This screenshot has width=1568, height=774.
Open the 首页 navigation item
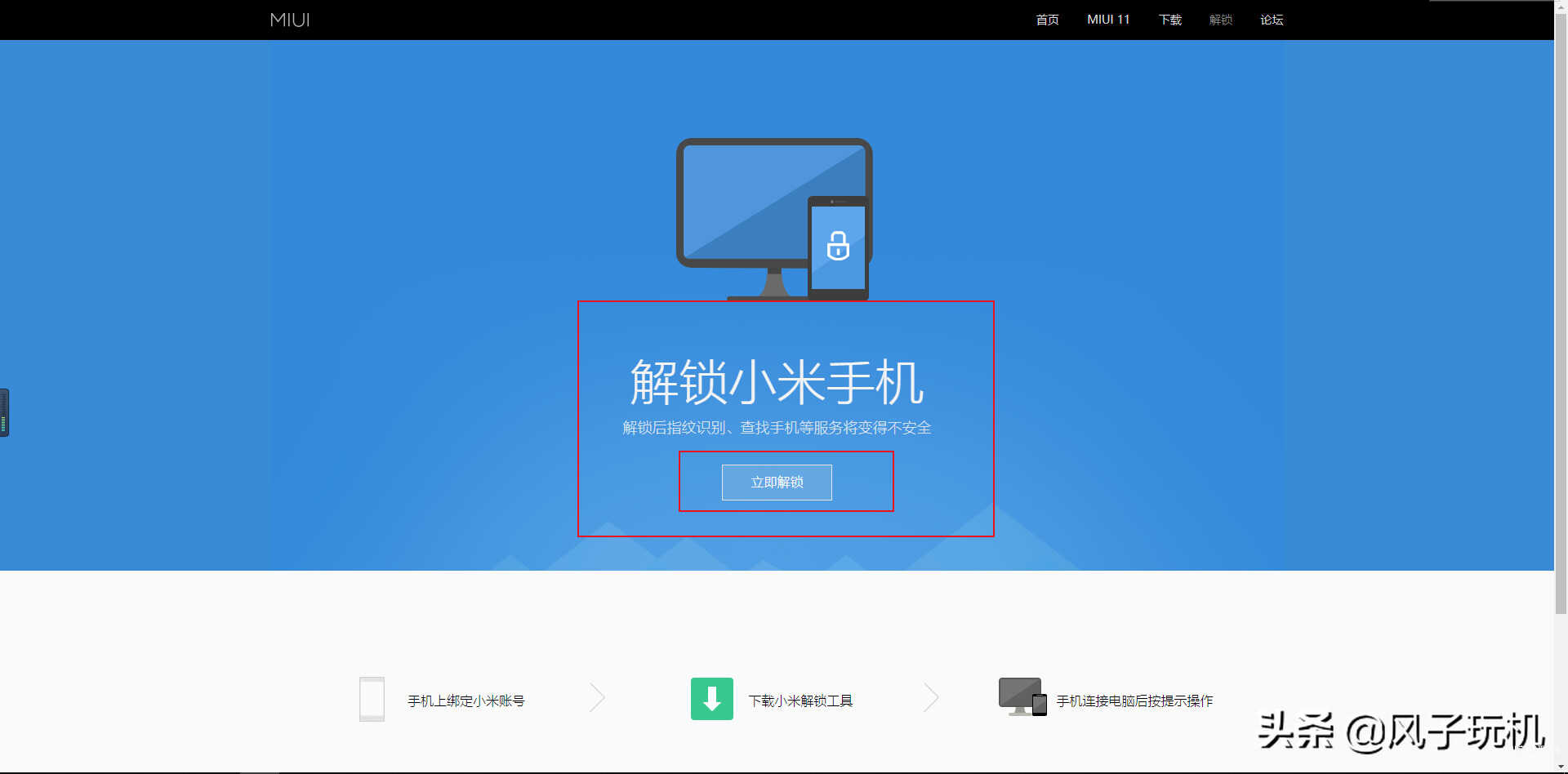pyautogui.click(x=1047, y=20)
